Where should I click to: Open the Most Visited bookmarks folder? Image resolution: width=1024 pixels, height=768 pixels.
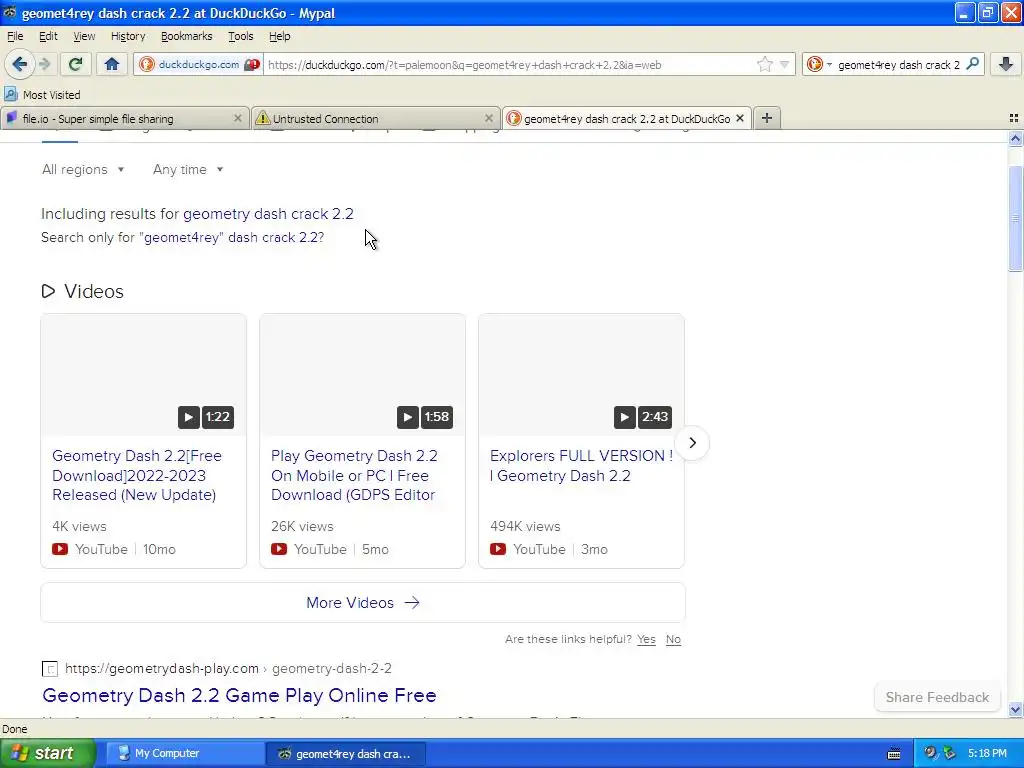(x=42, y=95)
